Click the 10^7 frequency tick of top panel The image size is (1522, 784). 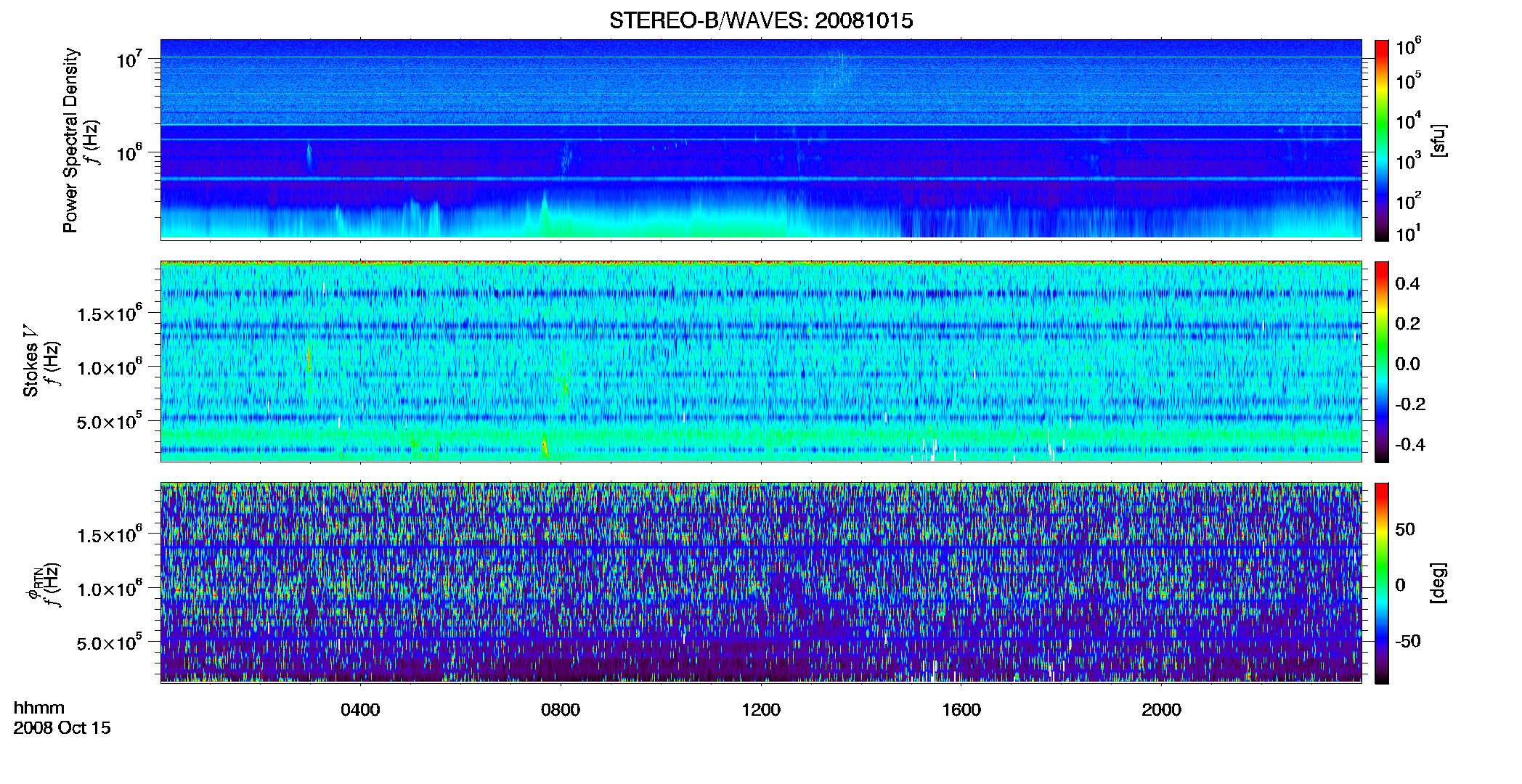coord(129,59)
